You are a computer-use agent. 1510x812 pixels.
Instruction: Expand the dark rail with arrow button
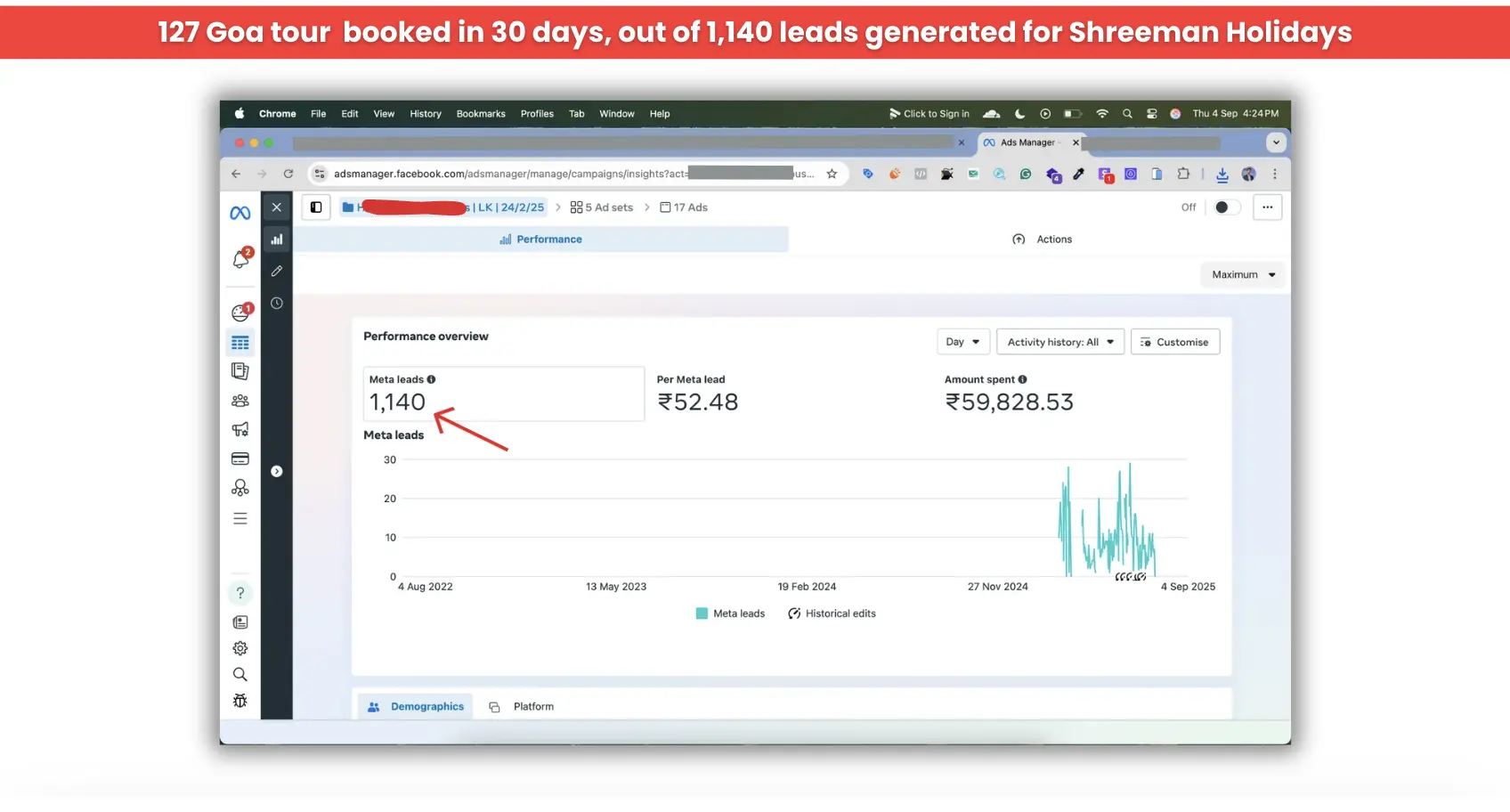point(277,471)
